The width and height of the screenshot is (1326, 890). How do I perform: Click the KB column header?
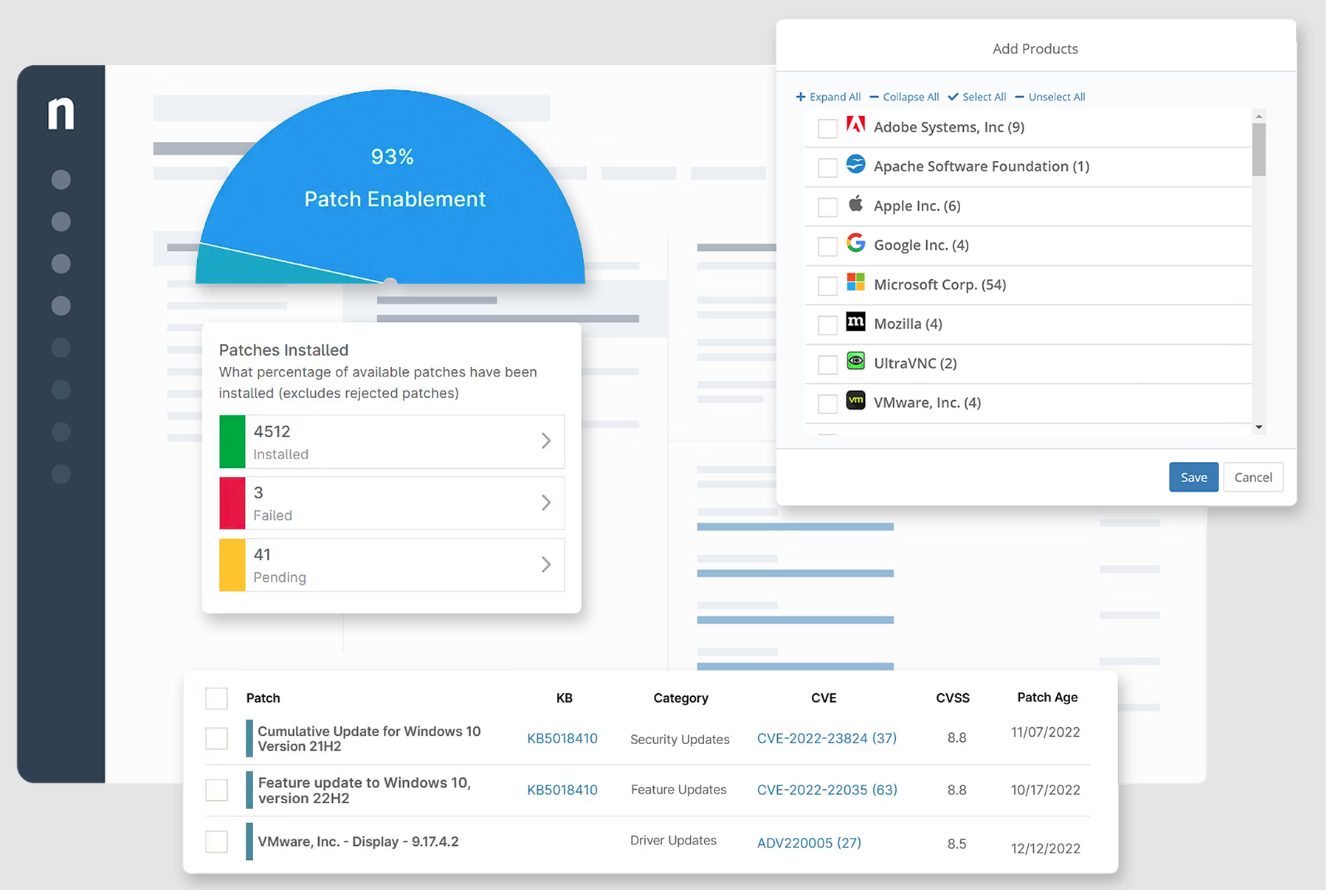(x=565, y=698)
